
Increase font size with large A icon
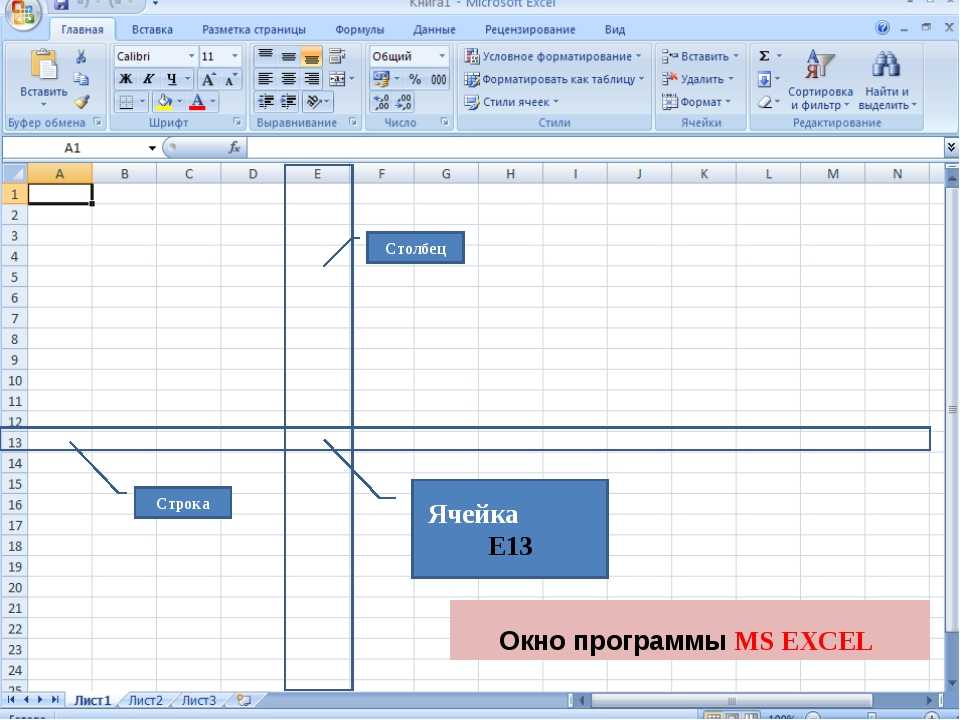[x=208, y=79]
